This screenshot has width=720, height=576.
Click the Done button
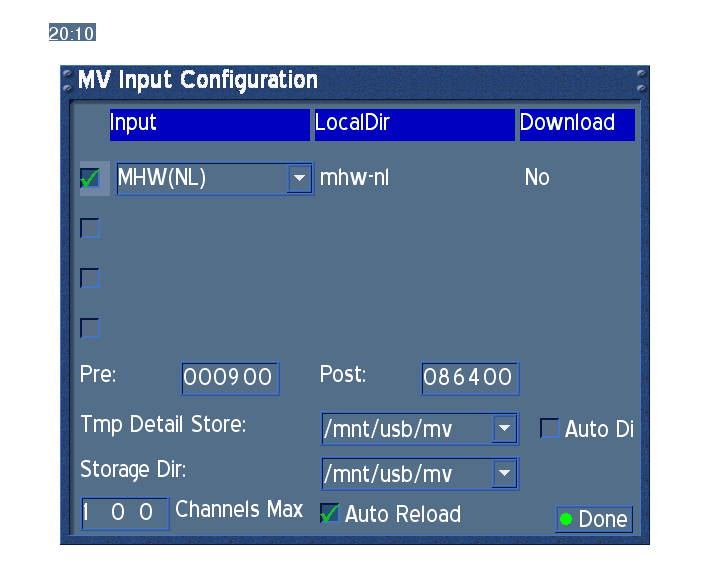[594, 519]
